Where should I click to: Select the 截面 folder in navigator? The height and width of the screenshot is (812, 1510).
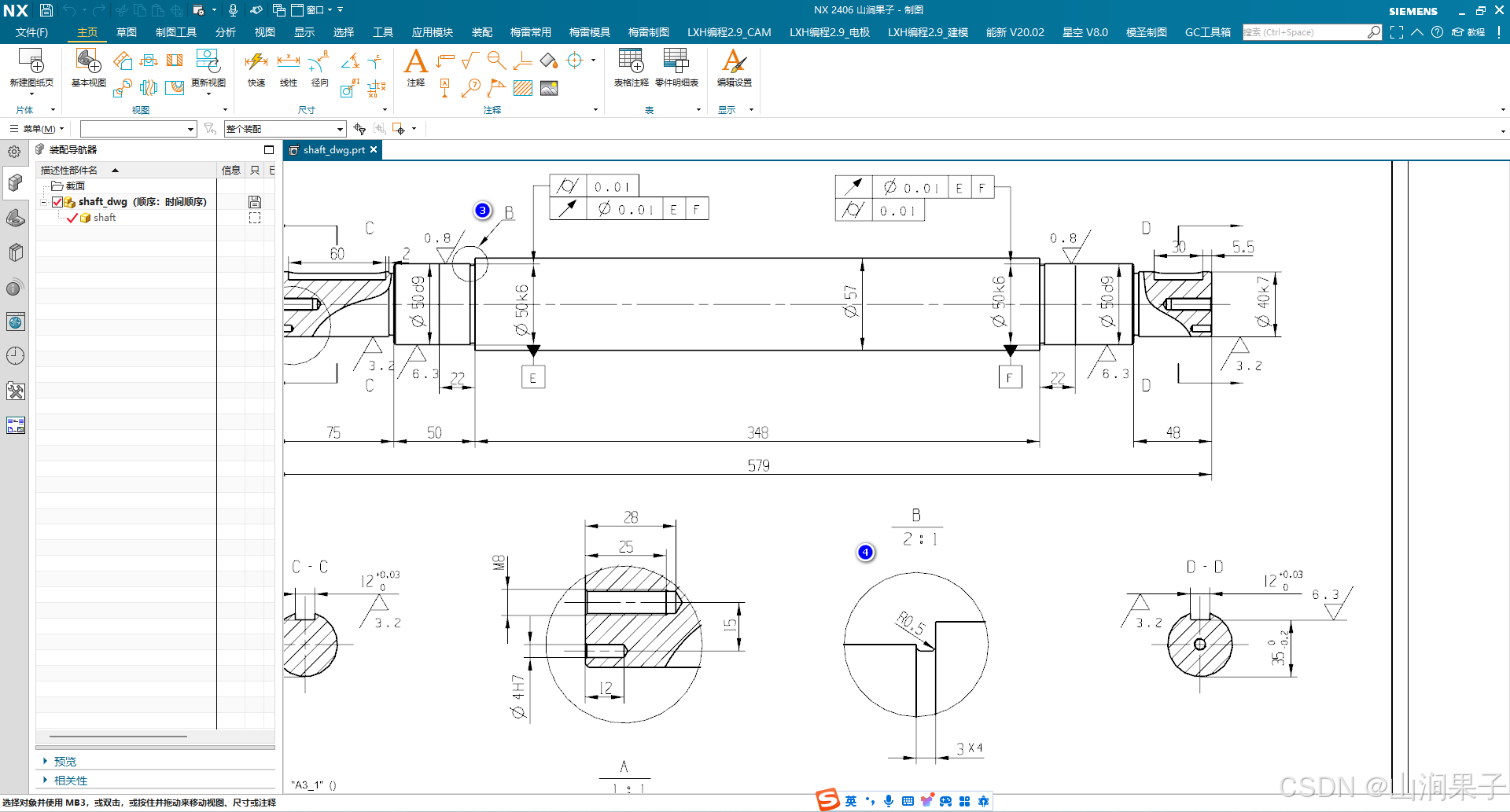click(68, 186)
